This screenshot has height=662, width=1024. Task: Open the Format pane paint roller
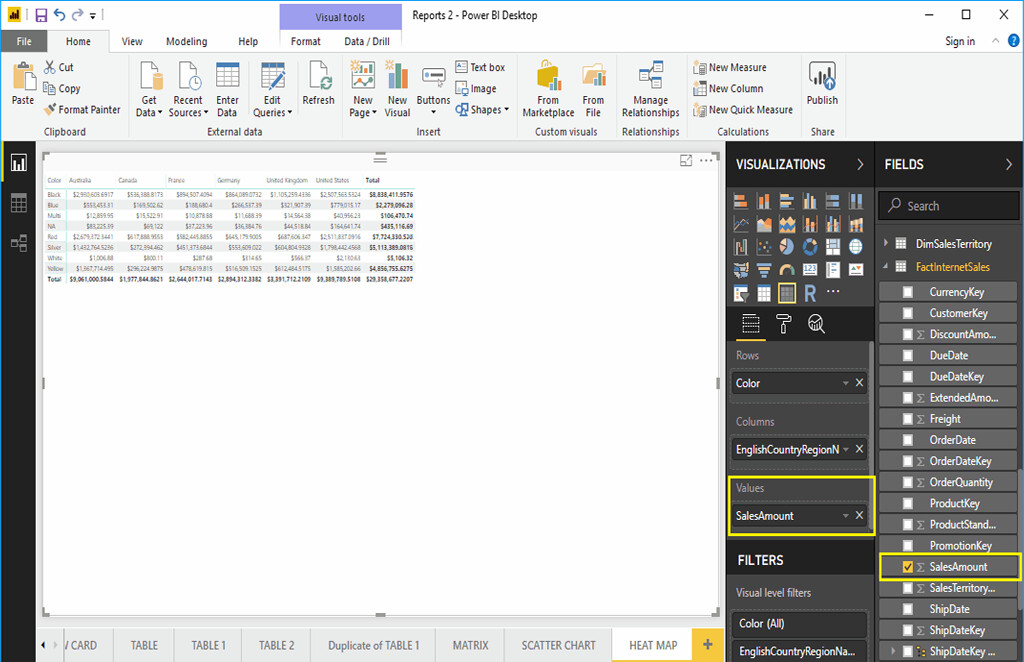click(x=784, y=324)
